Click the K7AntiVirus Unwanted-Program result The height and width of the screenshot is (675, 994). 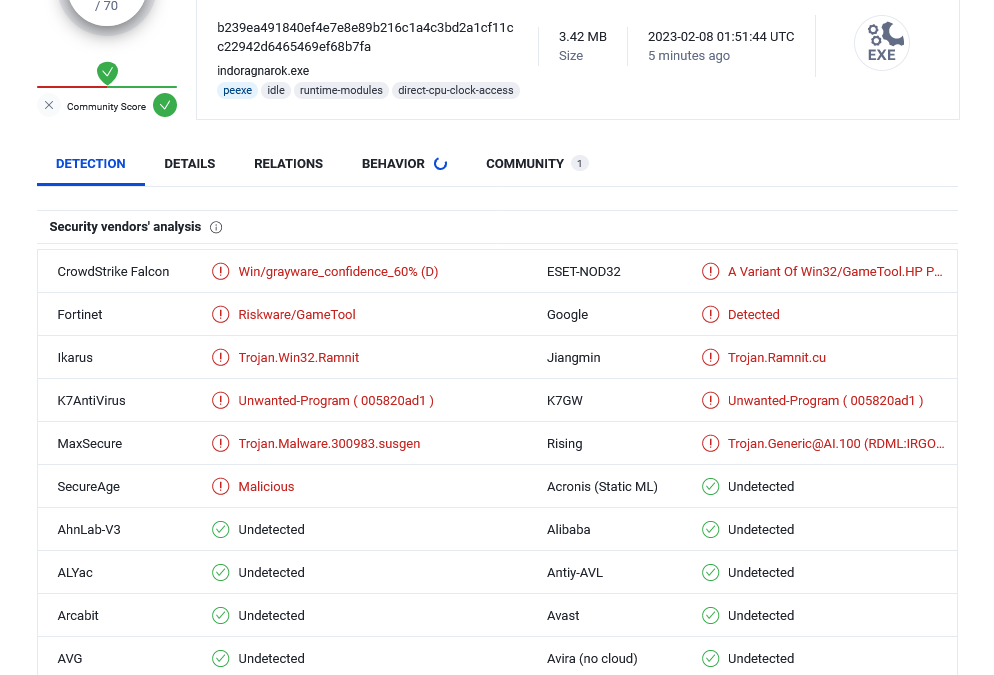click(x=336, y=401)
